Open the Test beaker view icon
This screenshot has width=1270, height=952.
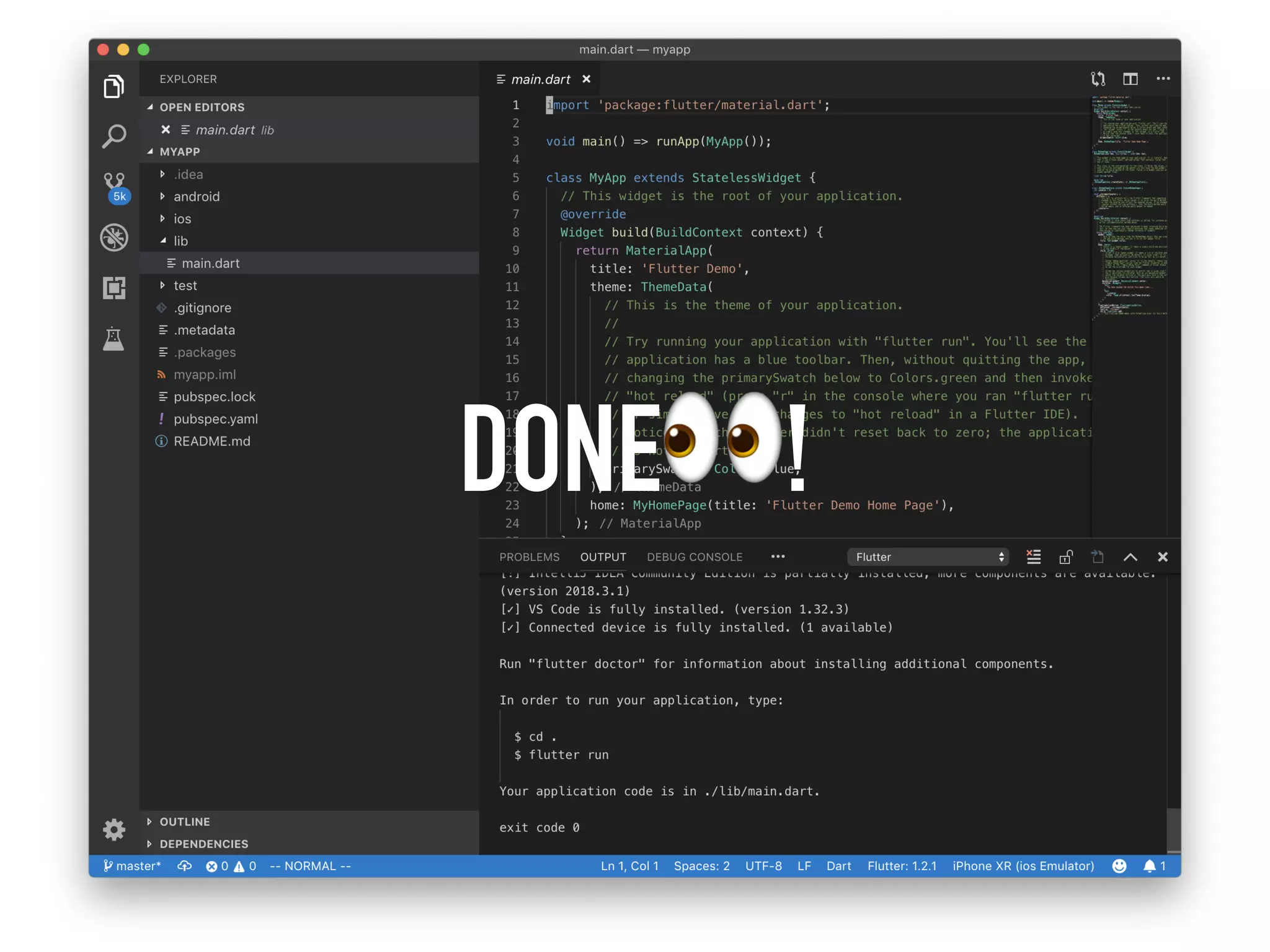[x=114, y=339]
